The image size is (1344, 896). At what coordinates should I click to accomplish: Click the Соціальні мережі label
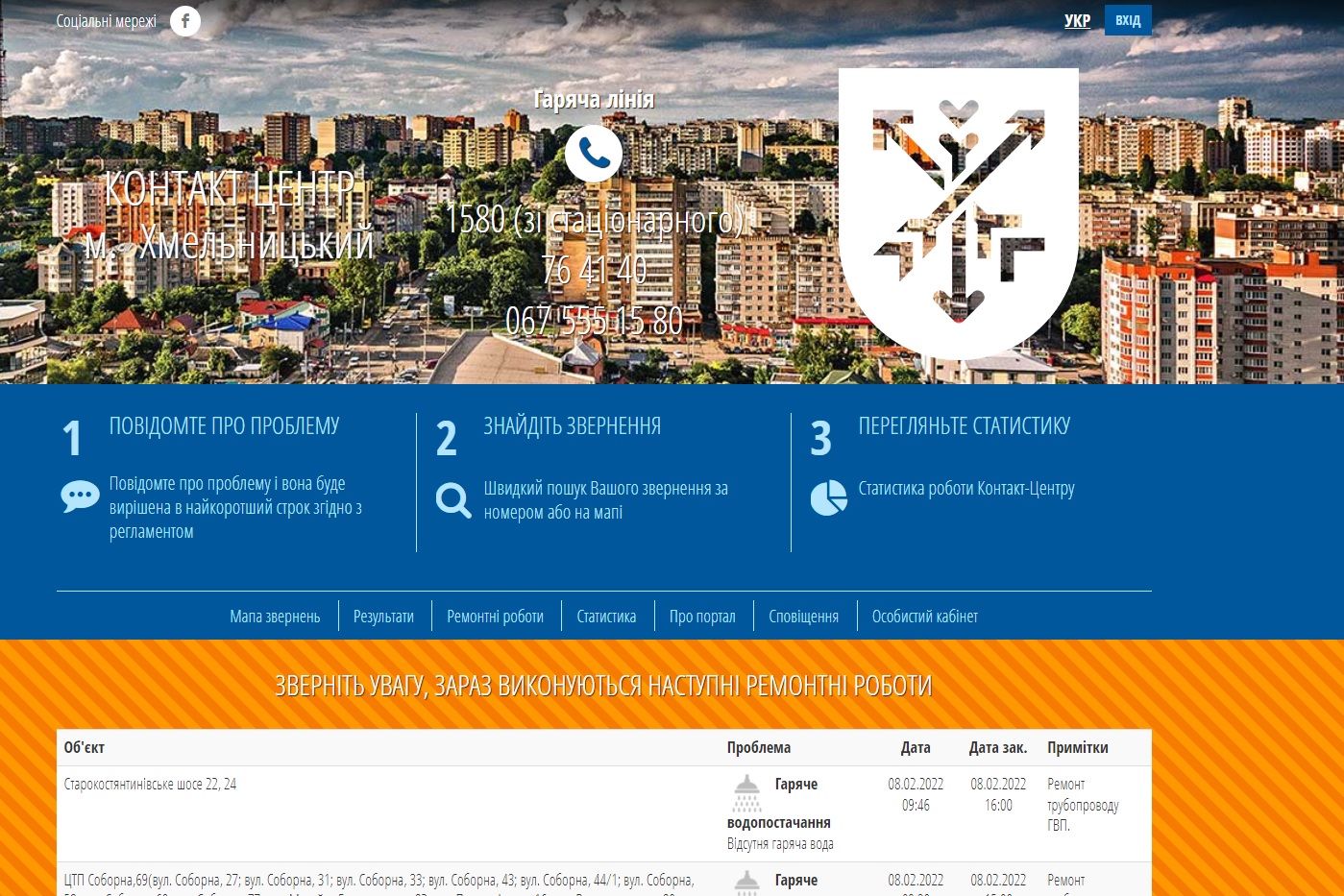(x=106, y=20)
